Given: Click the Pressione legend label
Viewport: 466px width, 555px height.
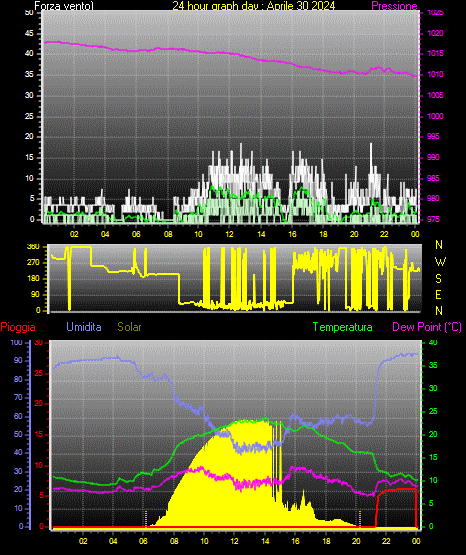Looking at the screenshot, I should (x=394, y=6).
